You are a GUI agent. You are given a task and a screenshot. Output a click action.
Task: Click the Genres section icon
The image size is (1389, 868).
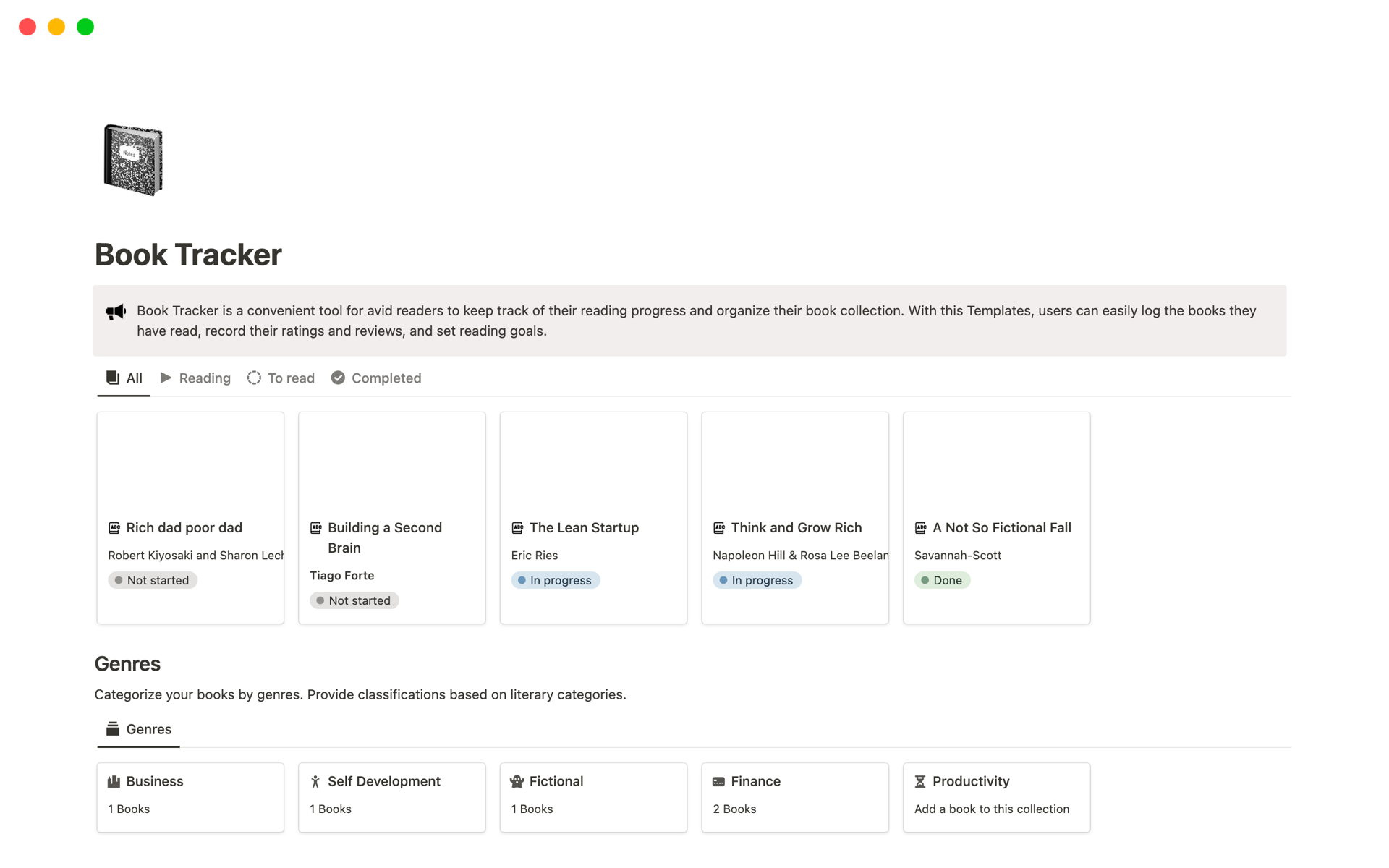click(x=112, y=729)
